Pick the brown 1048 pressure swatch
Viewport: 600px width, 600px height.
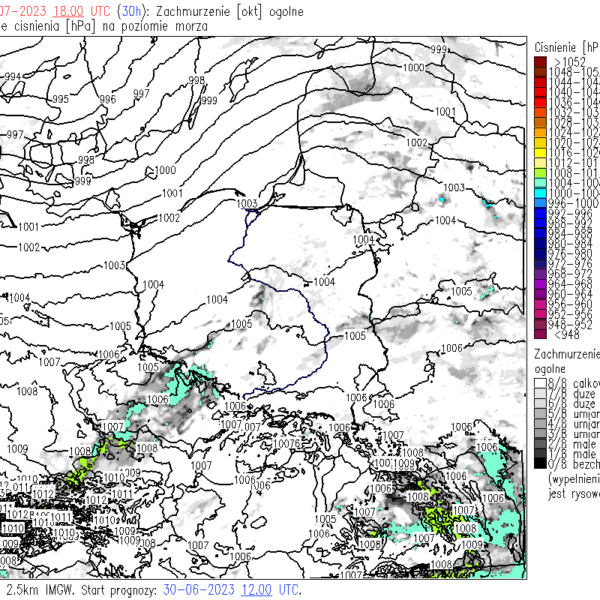540,72
